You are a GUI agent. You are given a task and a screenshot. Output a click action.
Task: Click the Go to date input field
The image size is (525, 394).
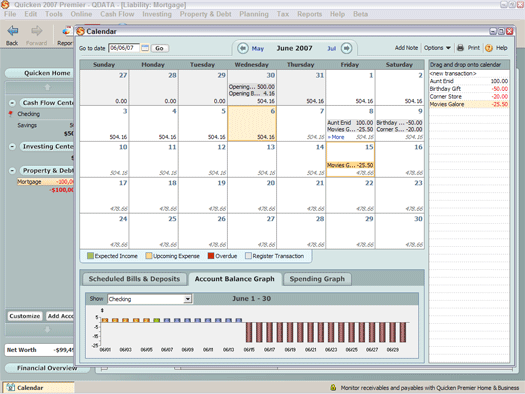(124, 48)
